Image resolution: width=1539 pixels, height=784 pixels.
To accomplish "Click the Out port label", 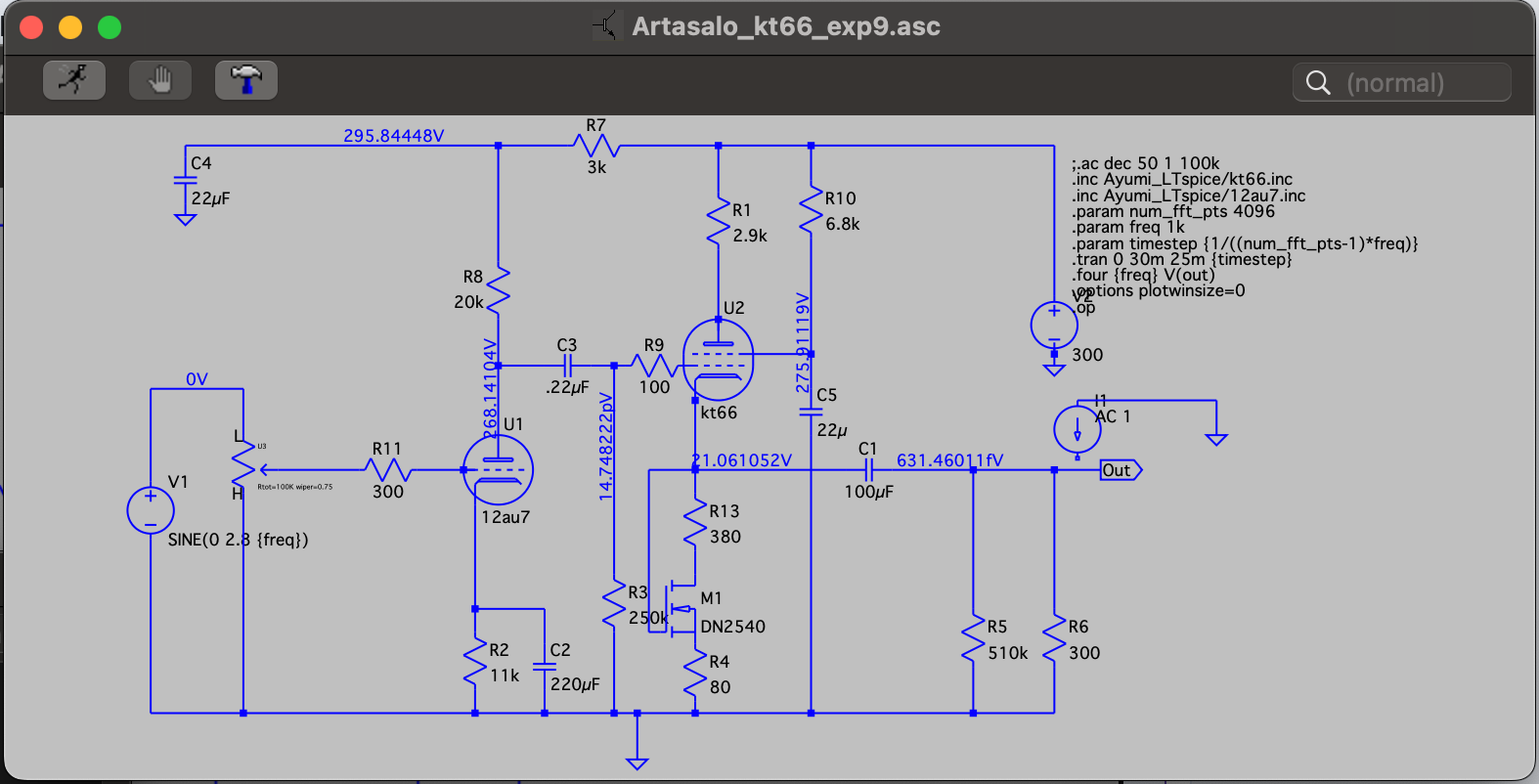I will click(1121, 470).
